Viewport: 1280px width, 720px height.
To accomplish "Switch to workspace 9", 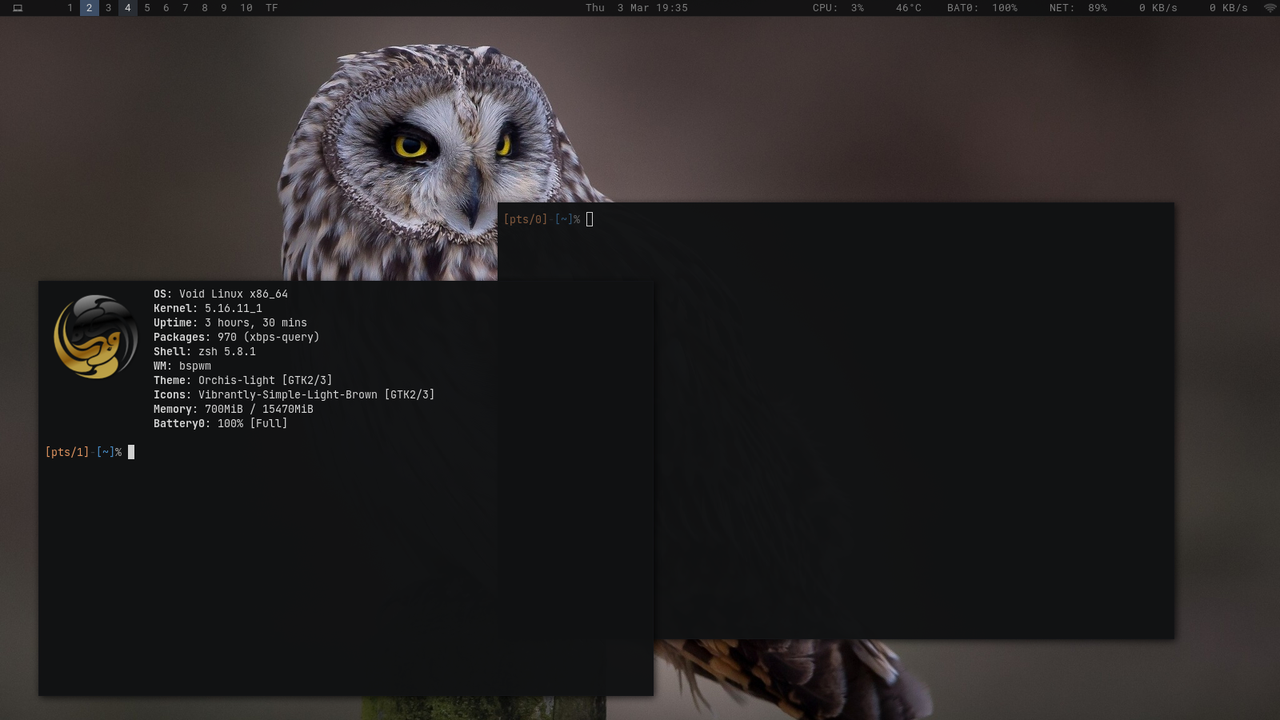I will (x=223, y=8).
